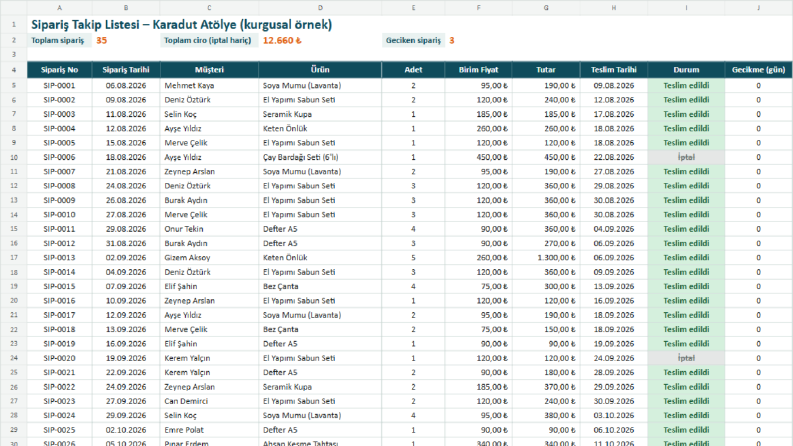
Task: Click total 380,00 ₺
Action: [546, 415]
